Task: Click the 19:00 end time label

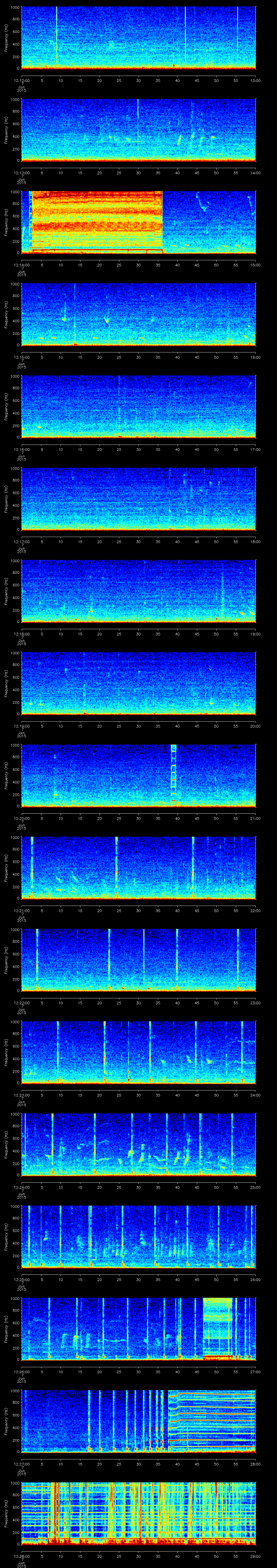Action: [x=255, y=634]
